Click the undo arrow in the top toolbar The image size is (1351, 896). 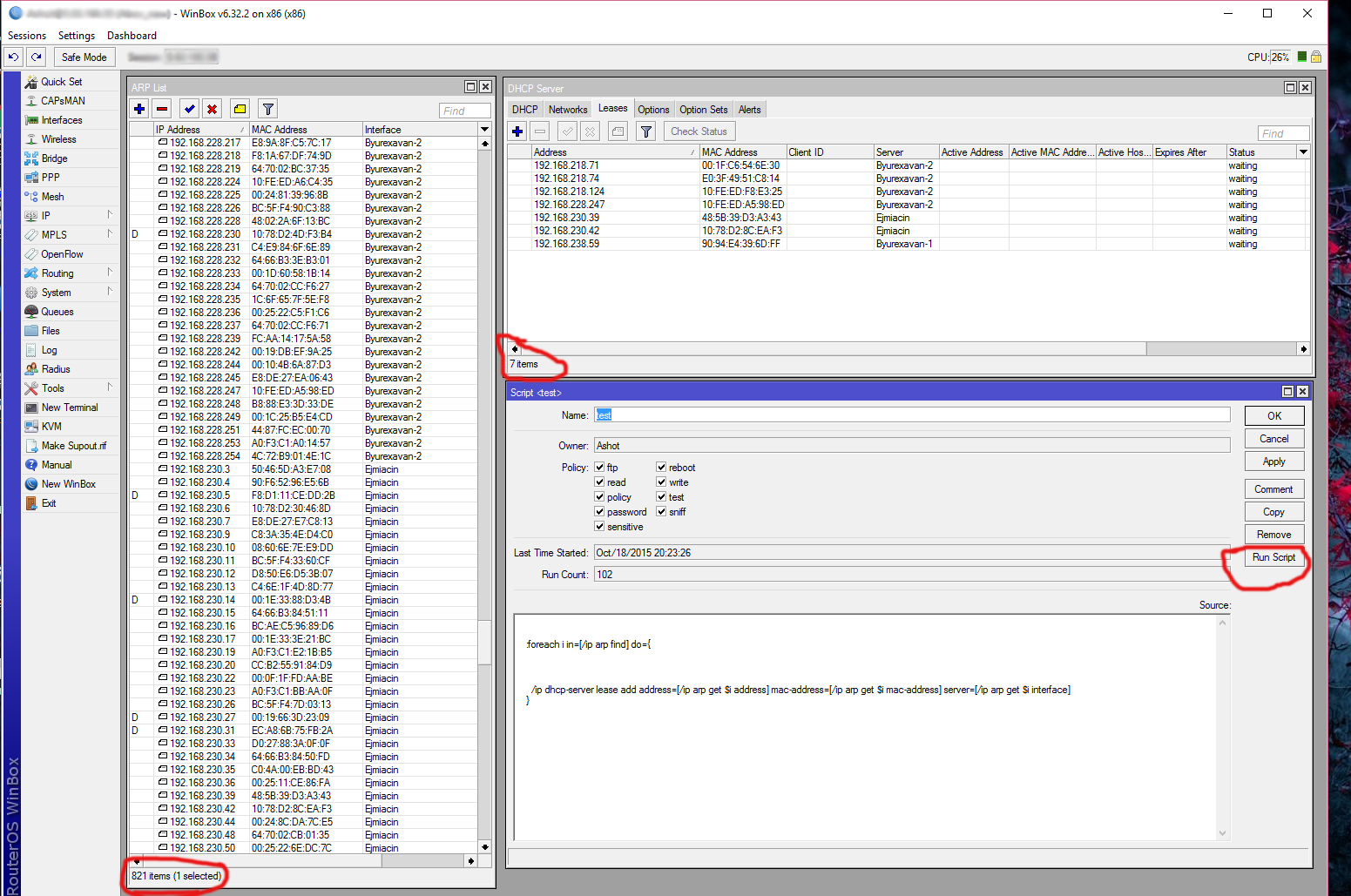(x=13, y=57)
